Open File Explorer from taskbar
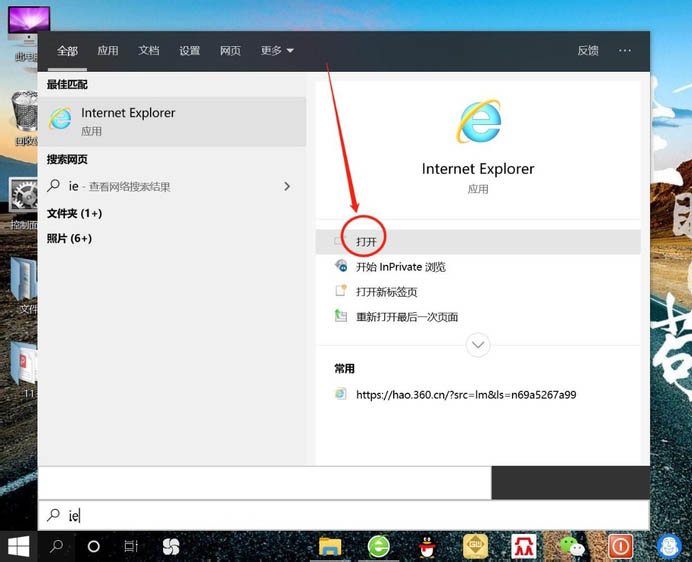 point(330,547)
